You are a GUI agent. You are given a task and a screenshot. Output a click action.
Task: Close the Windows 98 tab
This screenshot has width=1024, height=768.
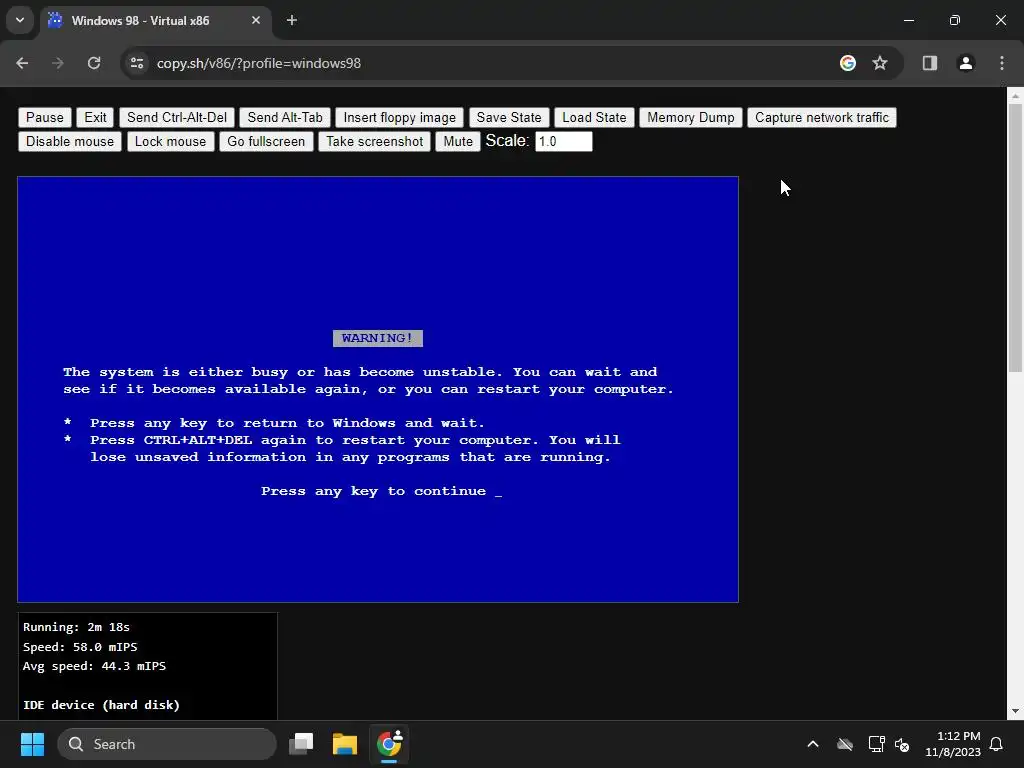(x=256, y=21)
